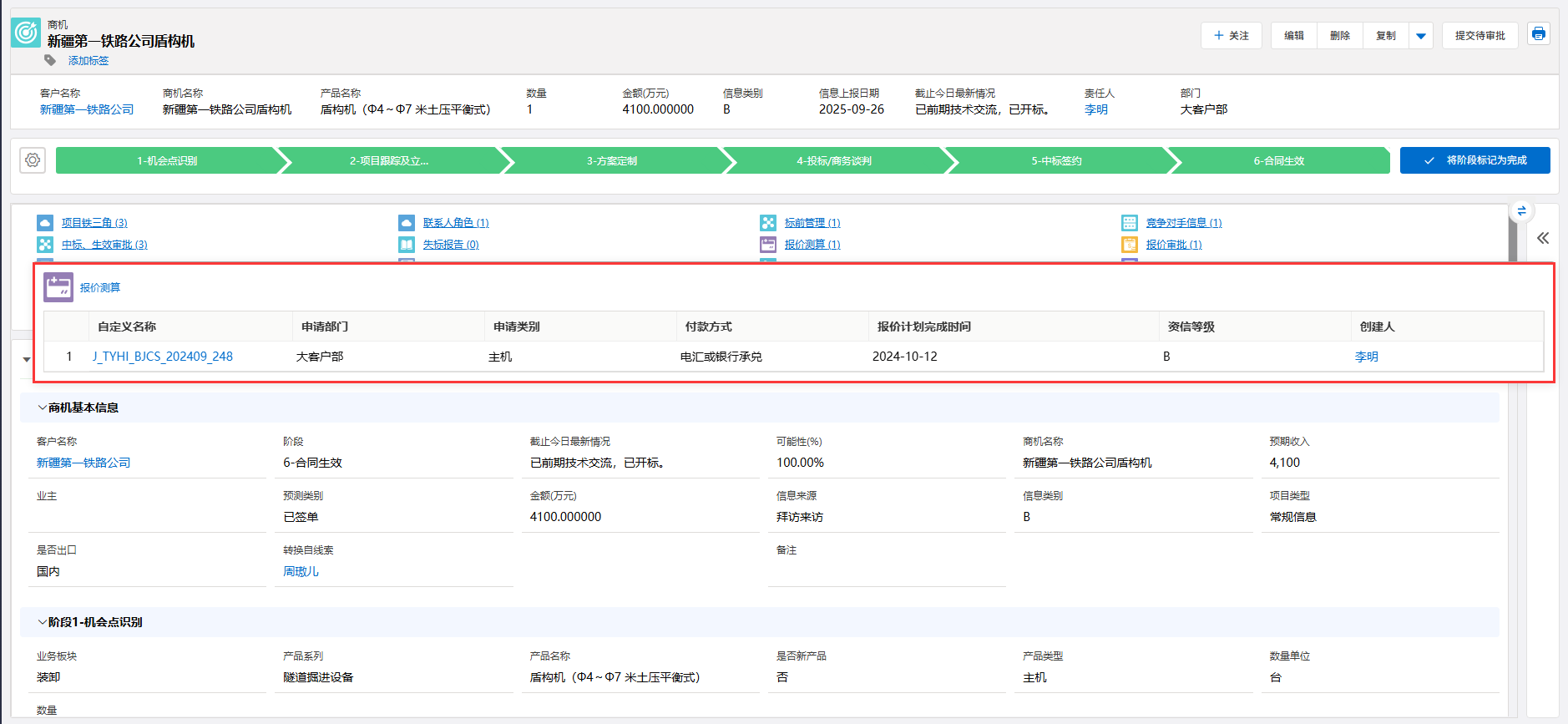Click the 将阶段标记为完成 button

point(1474,160)
